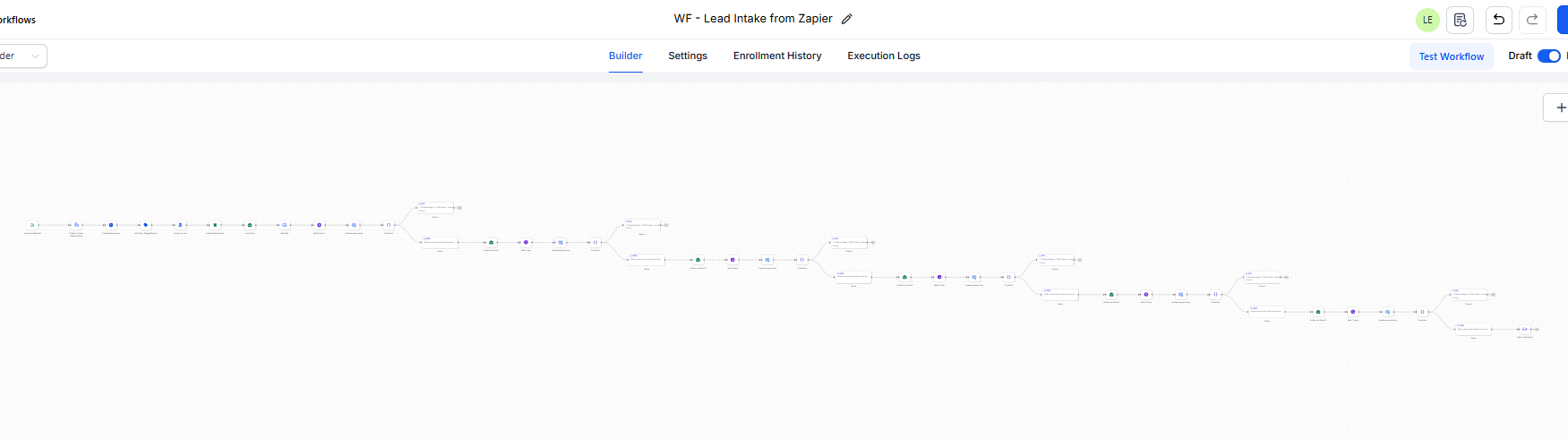Open the Add Tag action node

[145, 225]
